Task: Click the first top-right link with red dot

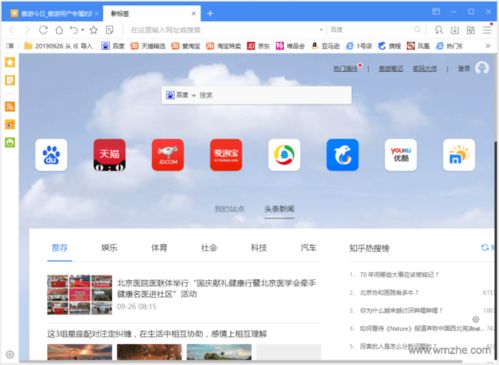Action: coord(346,69)
